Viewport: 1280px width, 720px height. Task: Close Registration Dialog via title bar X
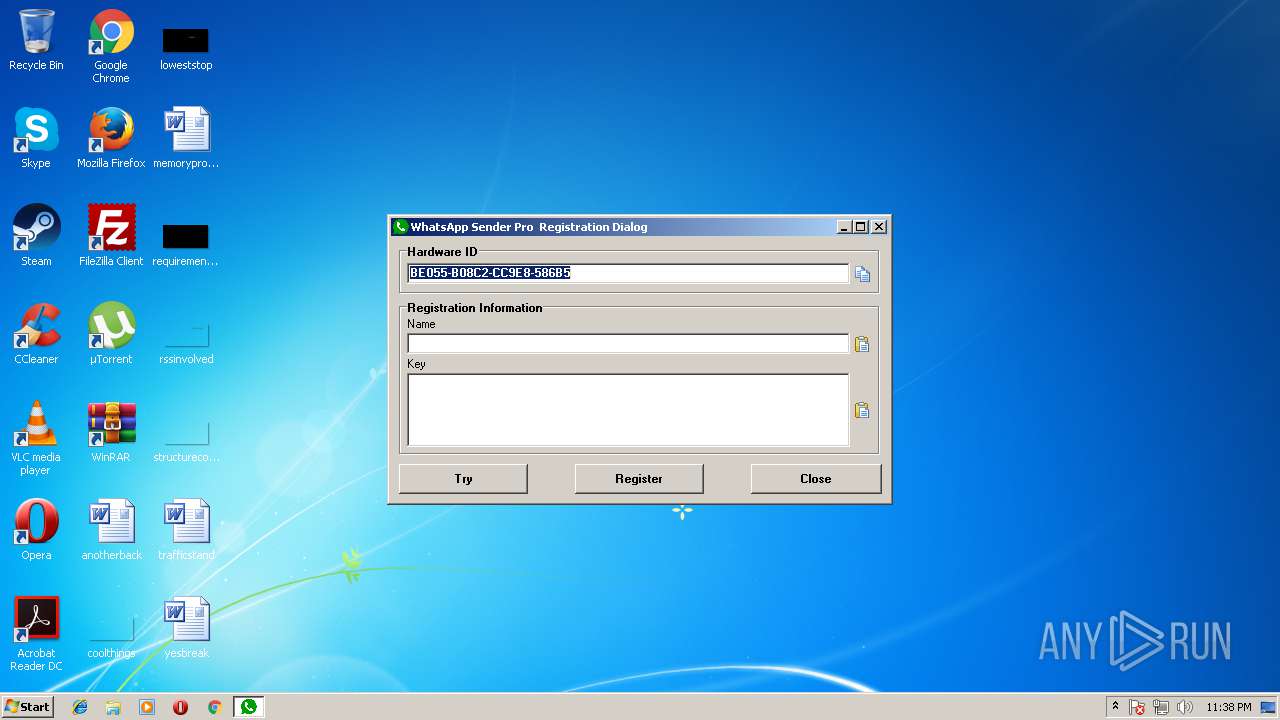coord(879,227)
